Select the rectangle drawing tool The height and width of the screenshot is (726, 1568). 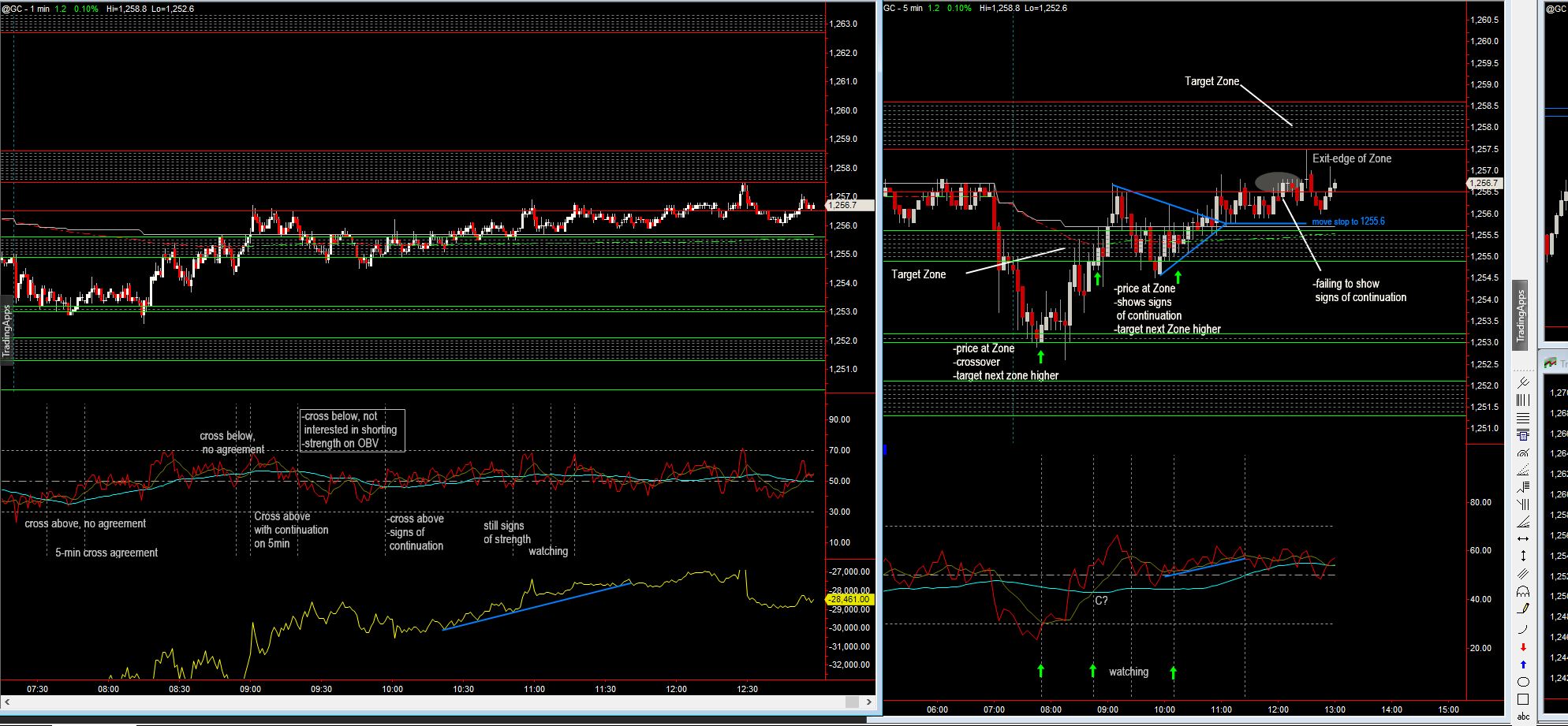point(1523,698)
